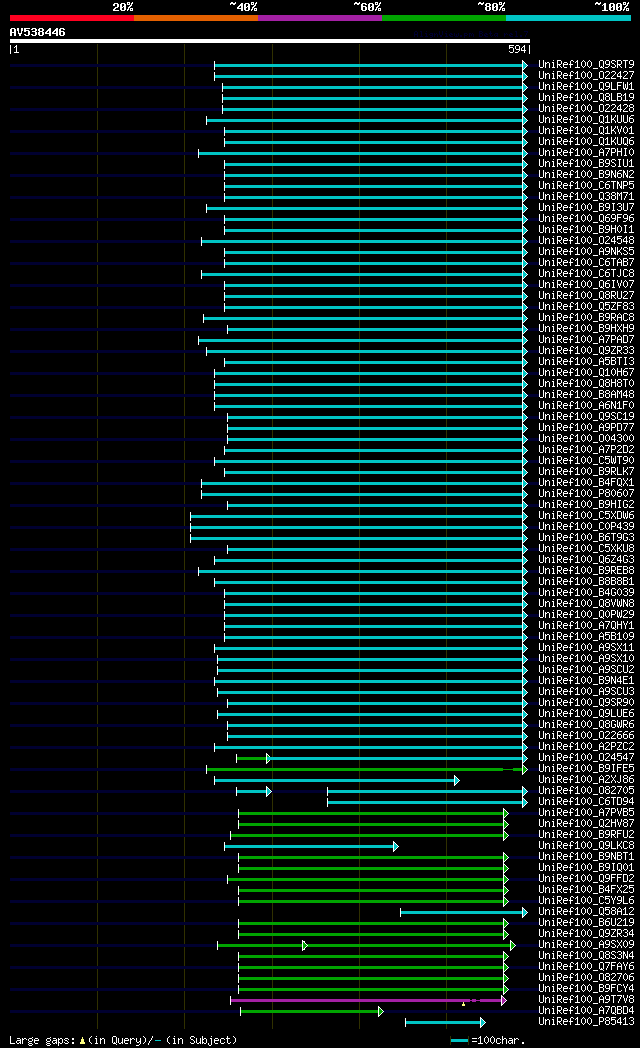The image size is (640, 1048).
Task: Select the query name AV538446
Action: (x=37, y=32)
